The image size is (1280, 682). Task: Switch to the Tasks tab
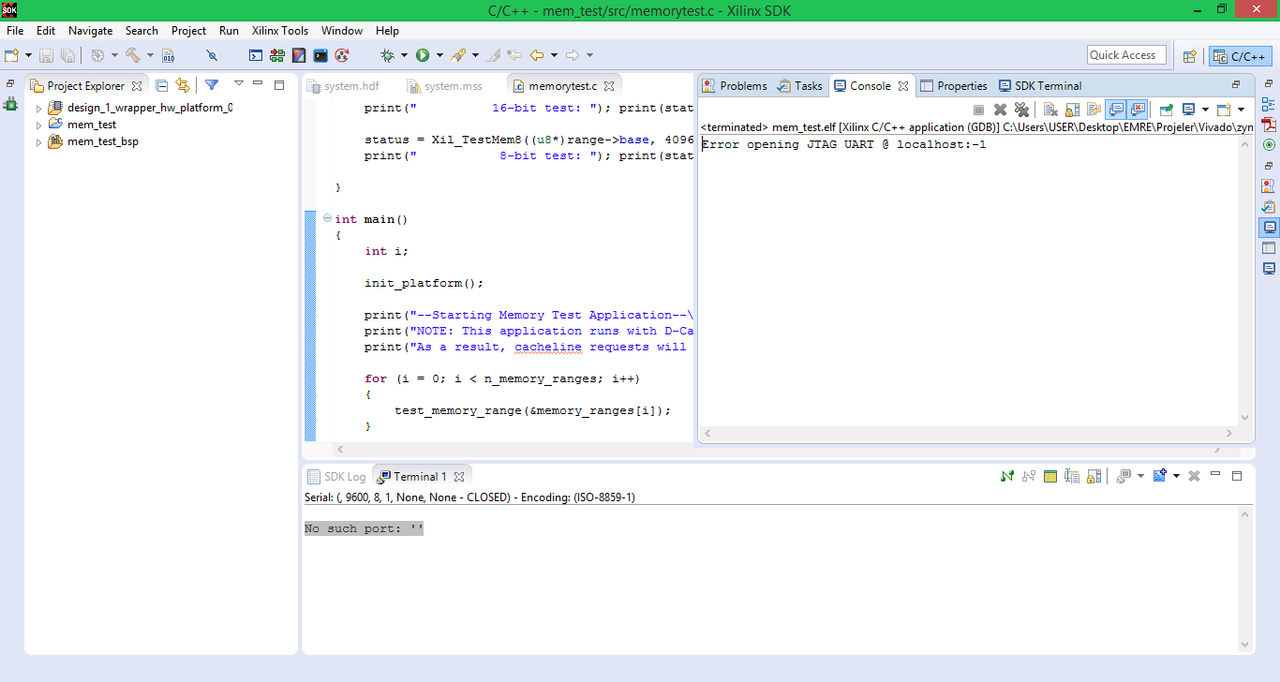click(800, 86)
